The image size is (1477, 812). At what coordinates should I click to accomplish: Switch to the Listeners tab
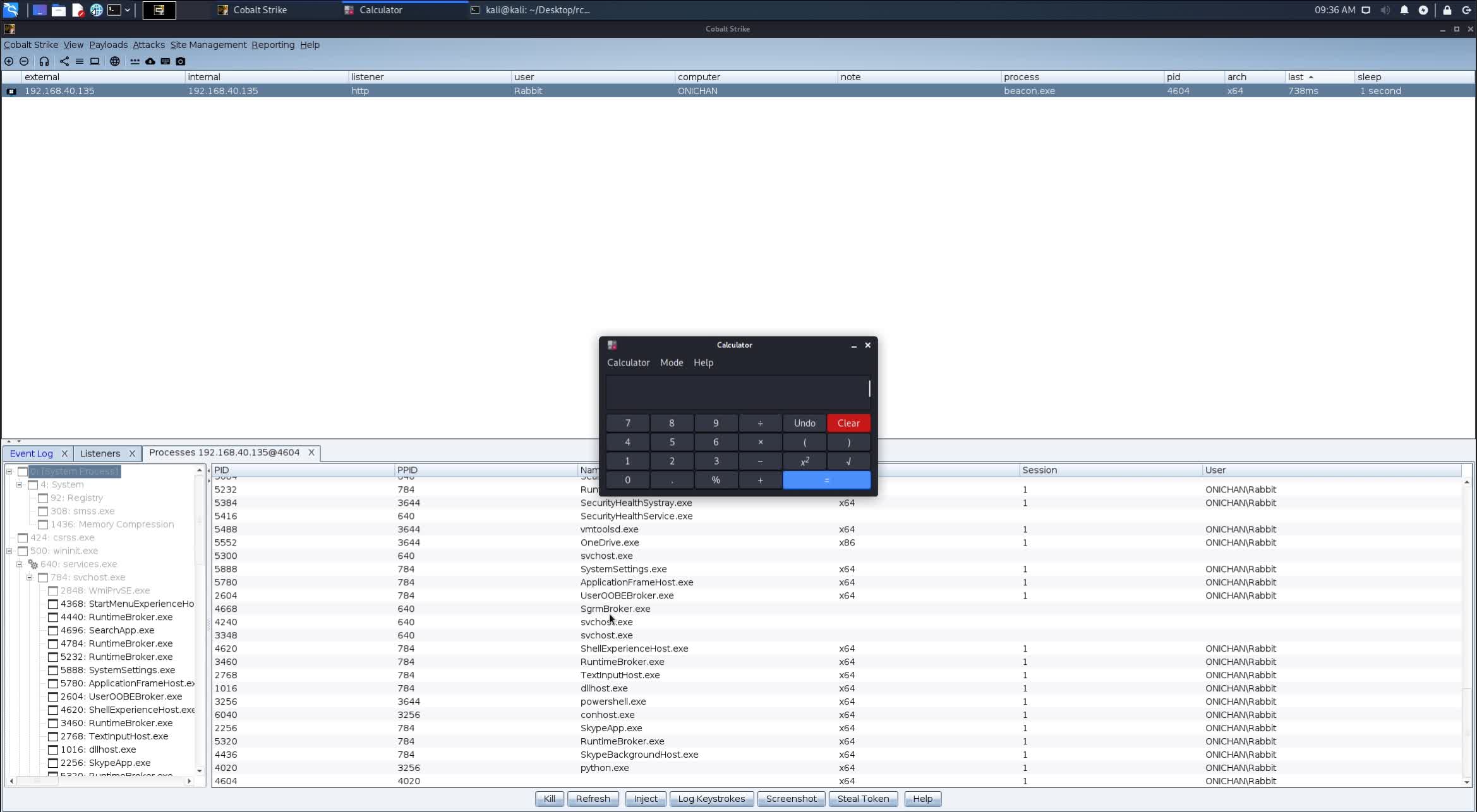pyautogui.click(x=100, y=453)
